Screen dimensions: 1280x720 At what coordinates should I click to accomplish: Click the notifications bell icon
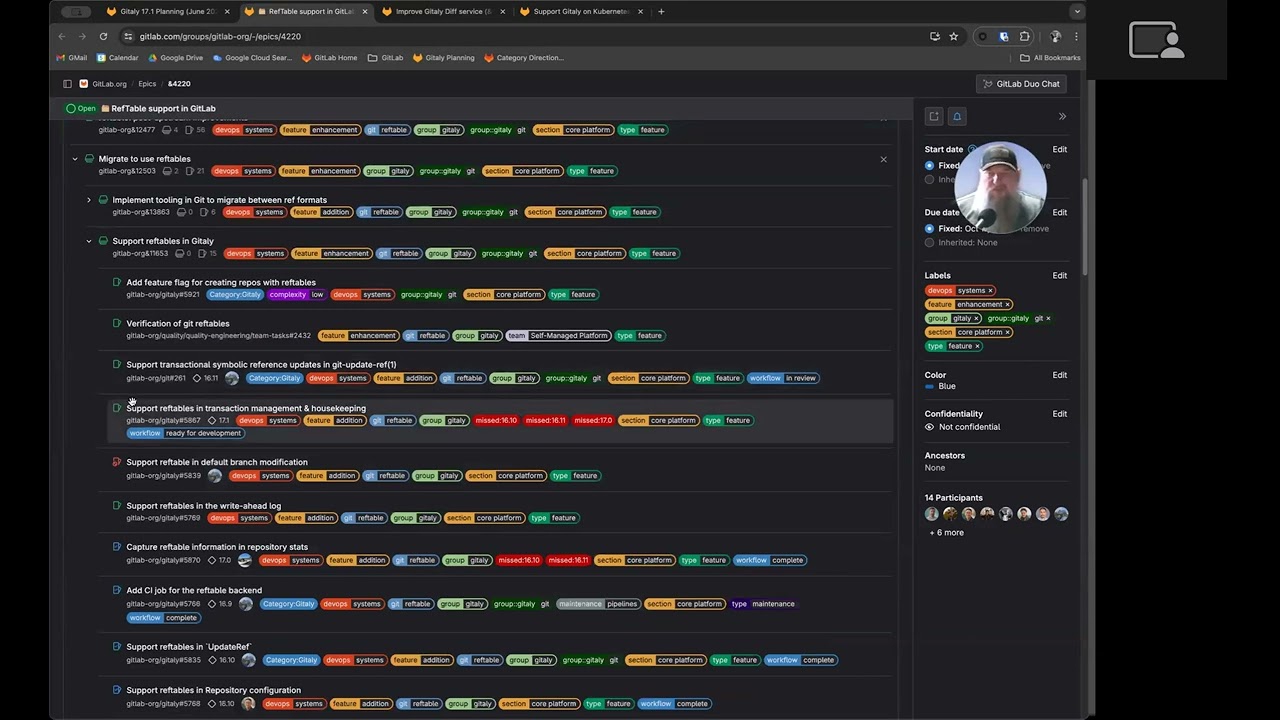click(x=957, y=117)
